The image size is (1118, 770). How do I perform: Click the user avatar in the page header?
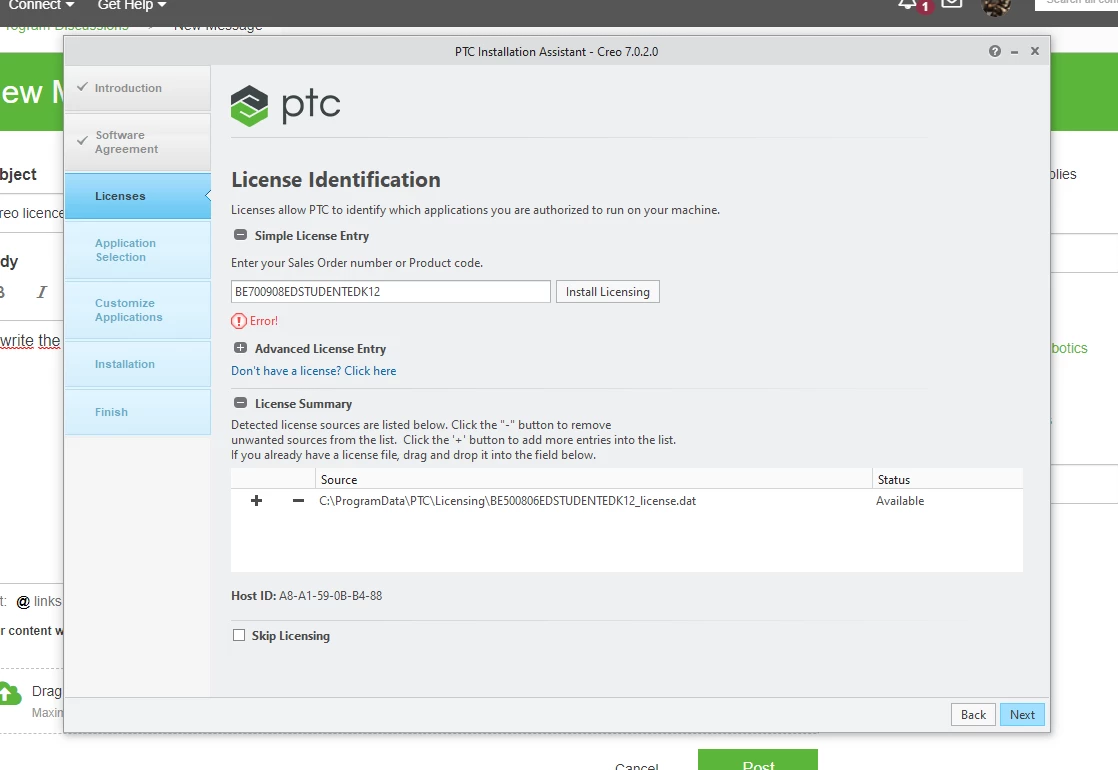pos(996,6)
